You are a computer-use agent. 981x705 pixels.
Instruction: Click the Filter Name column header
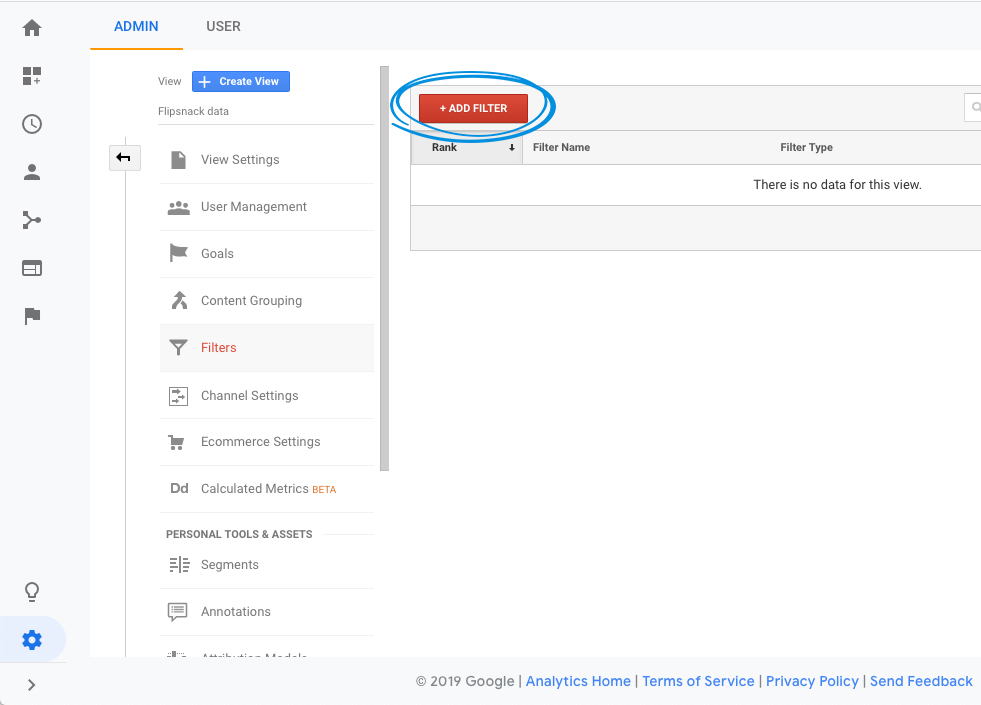[x=561, y=148]
